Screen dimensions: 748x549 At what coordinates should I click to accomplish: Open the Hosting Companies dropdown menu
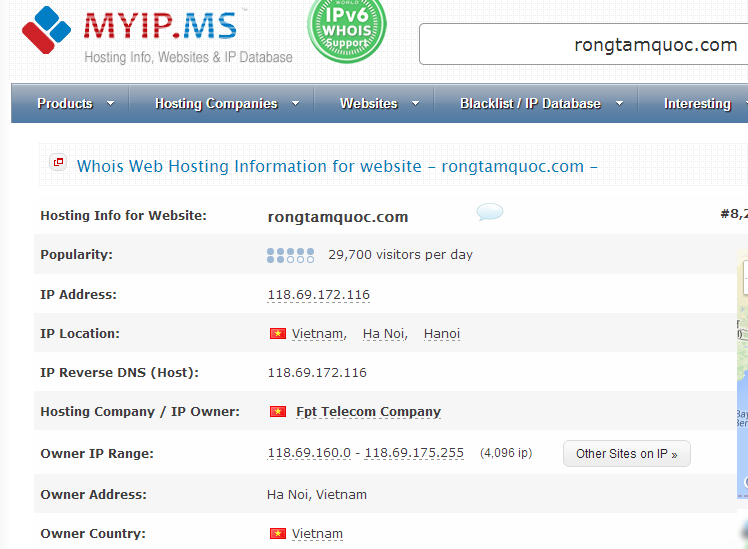pos(227,103)
